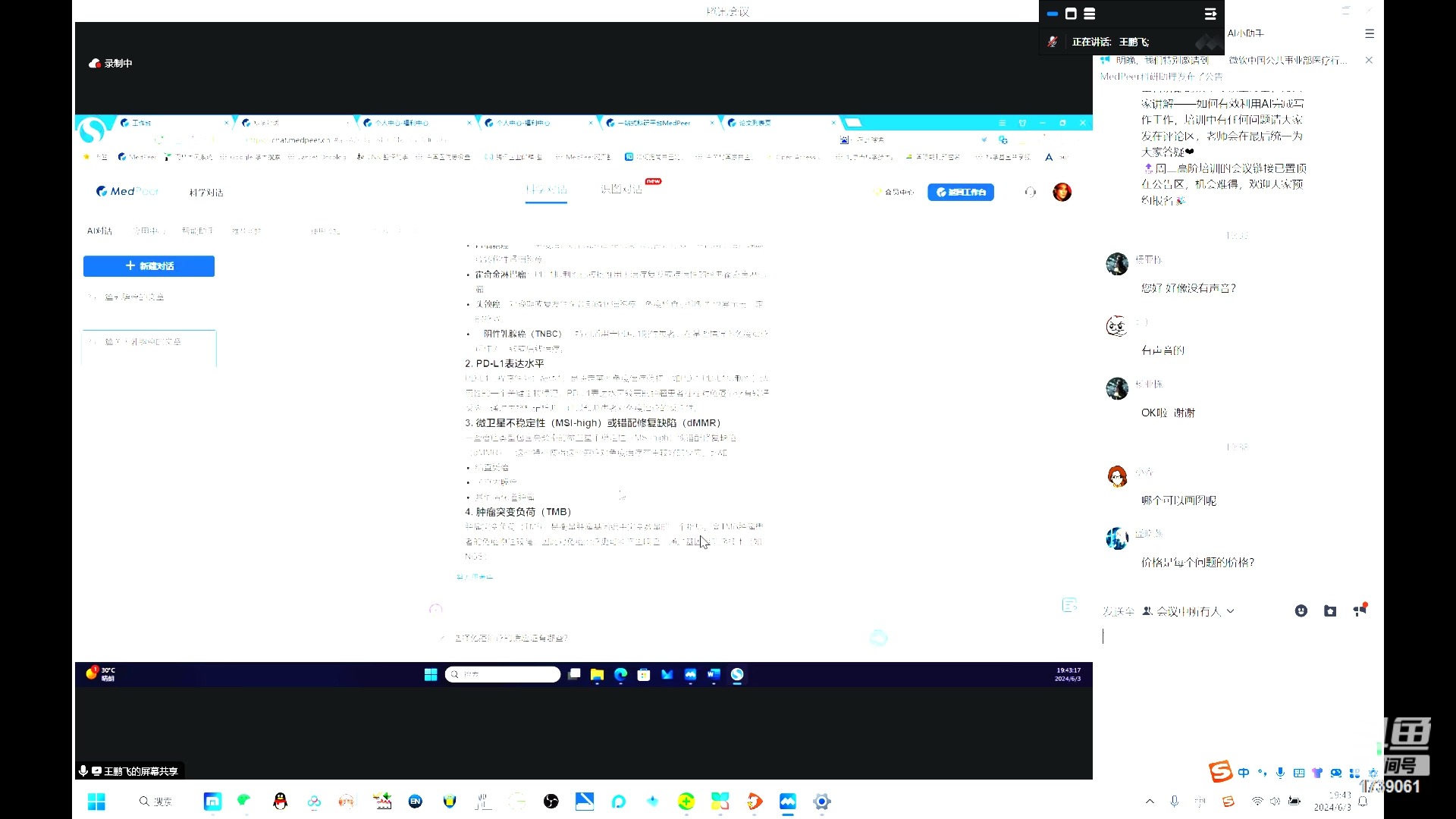Open Tencent Meeting icon on taskbar
The width and height of the screenshot is (1456, 819).
tap(788, 802)
